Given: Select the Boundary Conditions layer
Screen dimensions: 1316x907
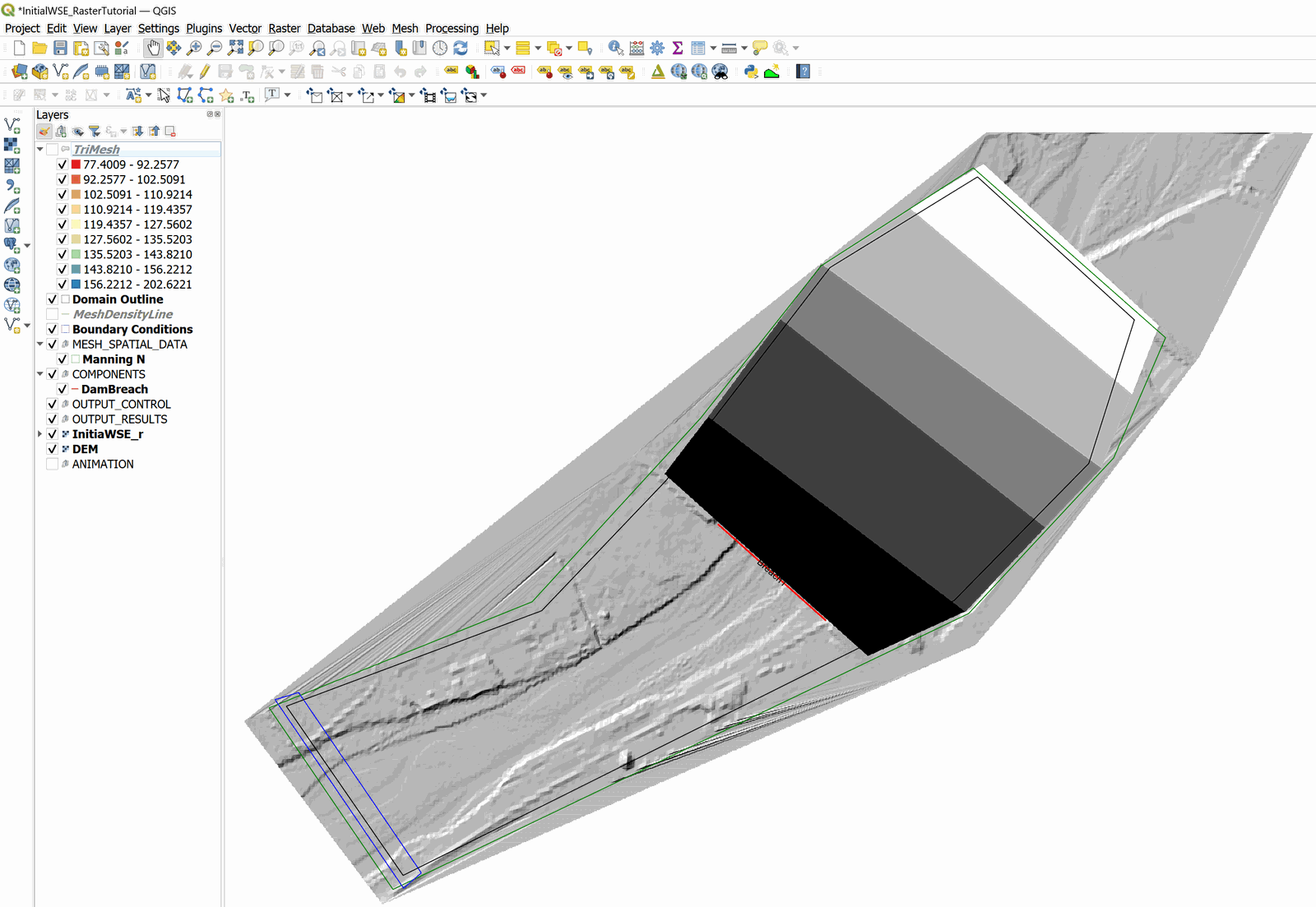Looking at the screenshot, I should [x=132, y=329].
